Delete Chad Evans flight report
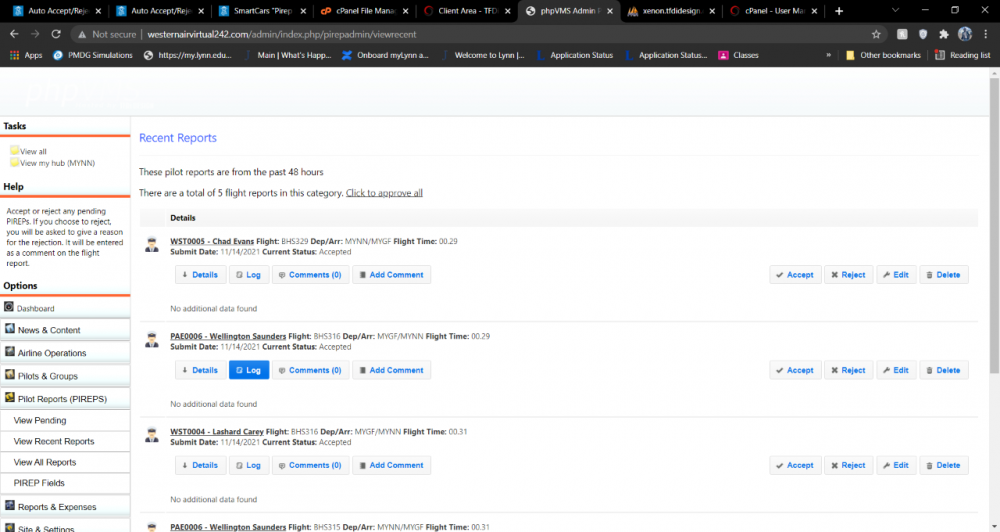 pyautogui.click(x=944, y=275)
